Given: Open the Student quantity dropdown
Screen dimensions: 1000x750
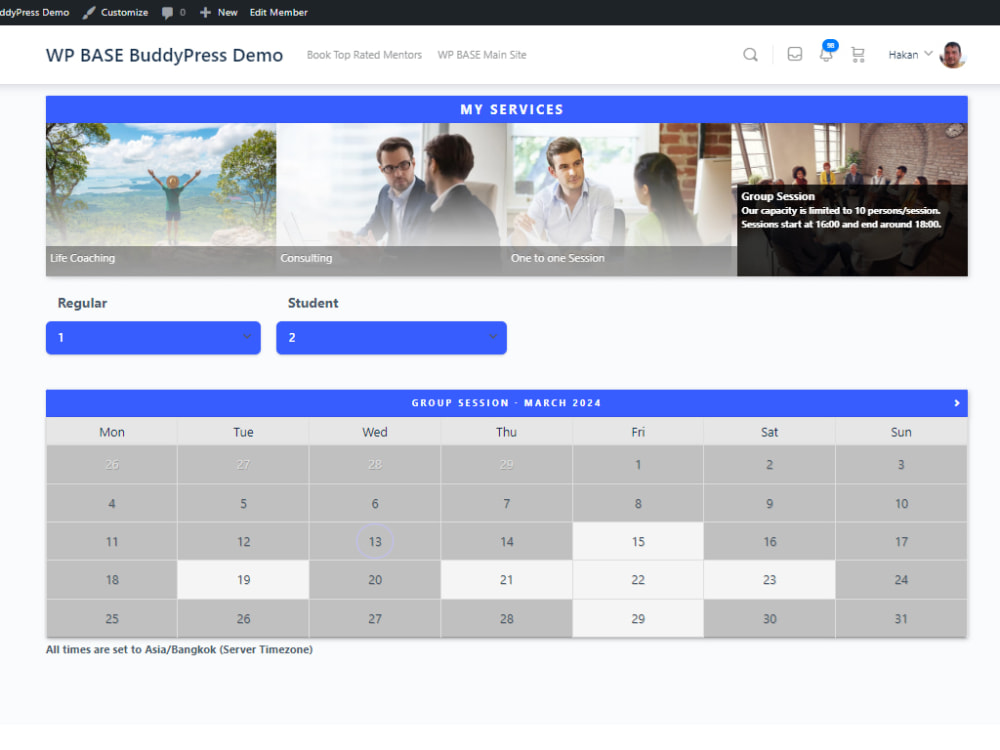Looking at the screenshot, I should point(391,337).
